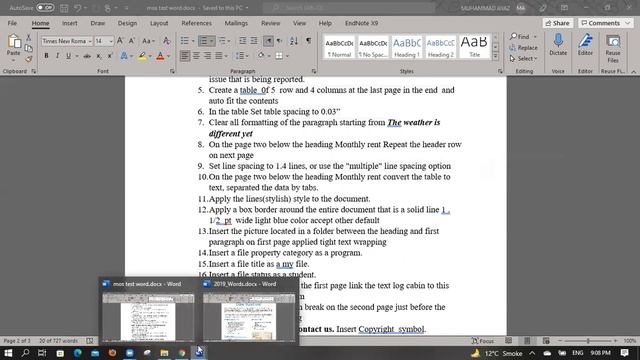Increase indent button
The width and height of the screenshot is (640, 360).
tap(254, 41)
